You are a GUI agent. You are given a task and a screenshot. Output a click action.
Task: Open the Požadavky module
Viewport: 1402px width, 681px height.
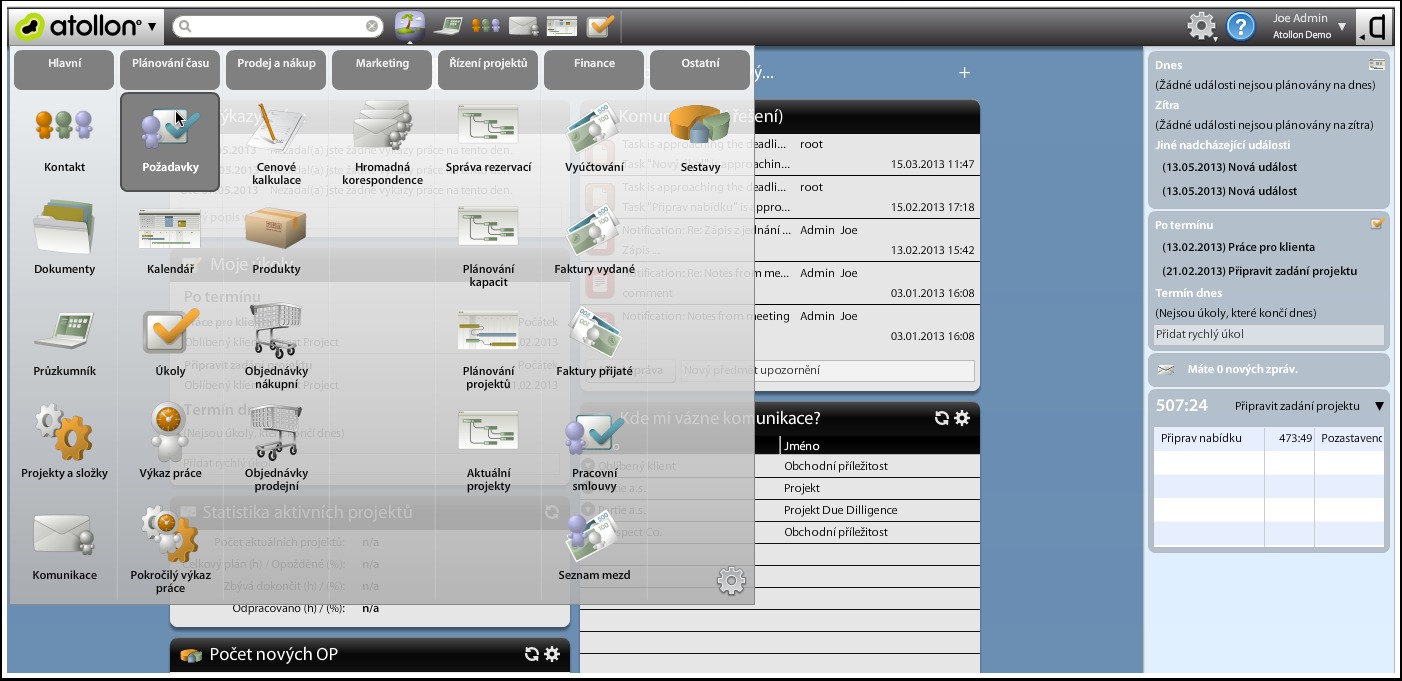[170, 132]
